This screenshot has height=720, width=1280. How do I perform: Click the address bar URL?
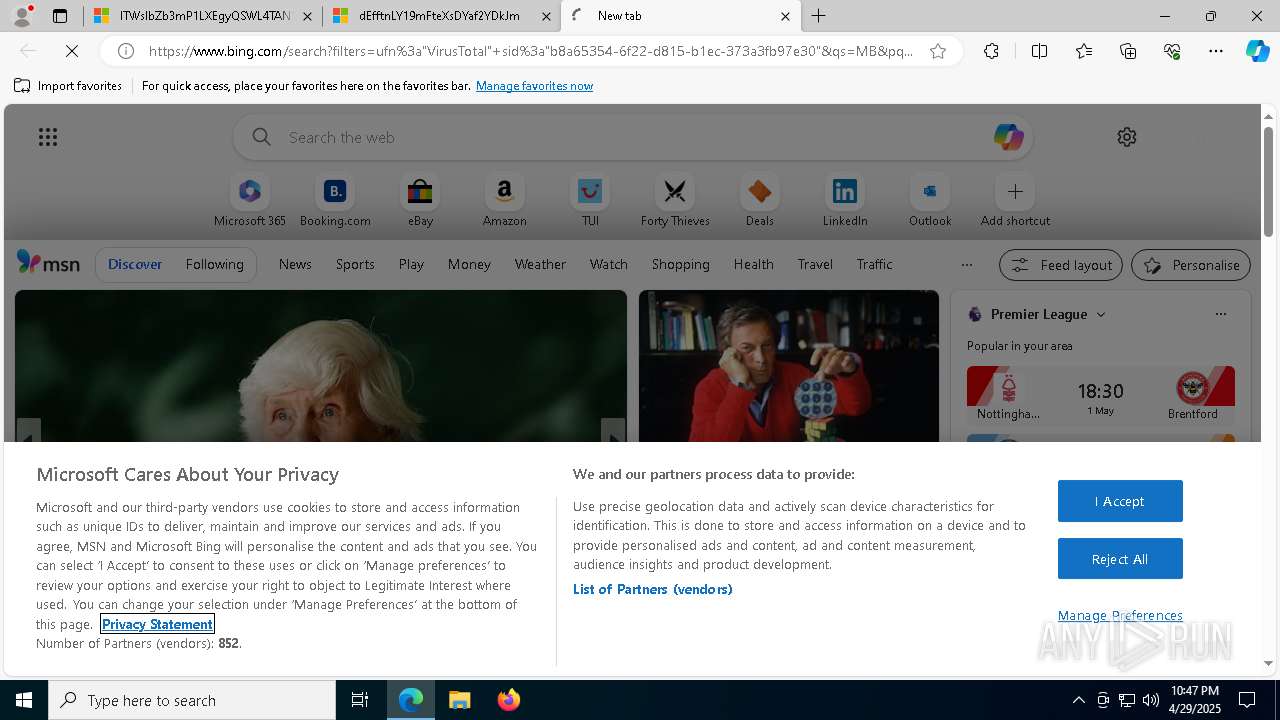pos(530,51)
